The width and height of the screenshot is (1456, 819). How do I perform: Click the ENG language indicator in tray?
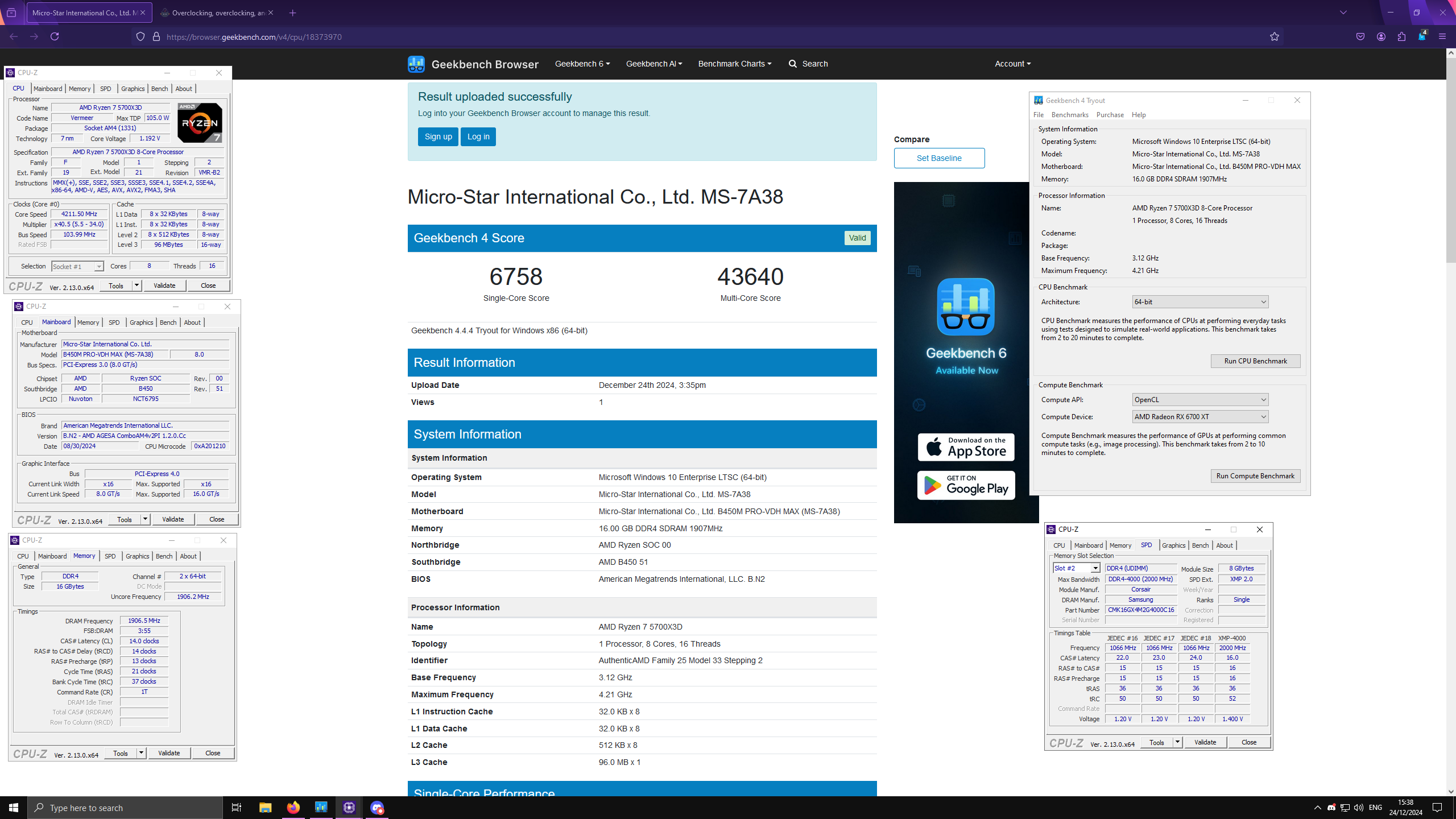tap(1375, 808)
